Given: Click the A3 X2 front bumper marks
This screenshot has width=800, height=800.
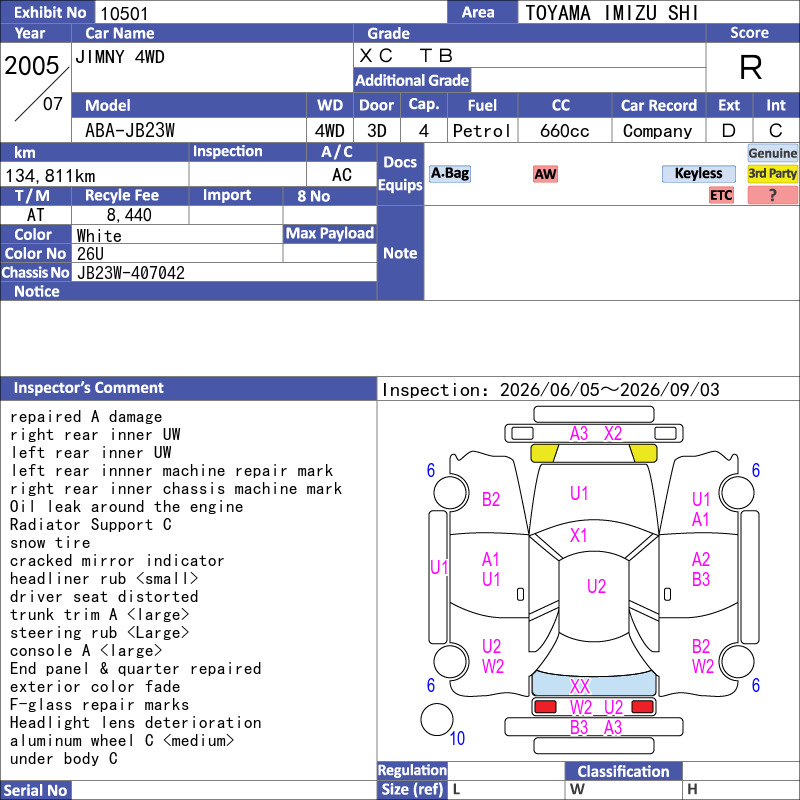Looking at the screenshot, I should pos(595,434).
